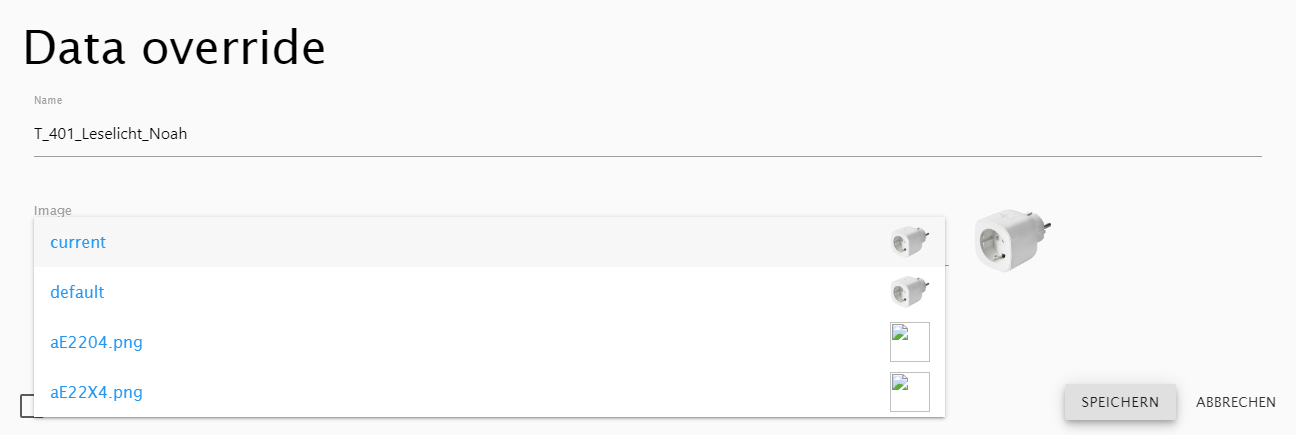The image size is (1296, 435).
Task: Click empty space in the highlighted current row
Action: tap(500, 242)
